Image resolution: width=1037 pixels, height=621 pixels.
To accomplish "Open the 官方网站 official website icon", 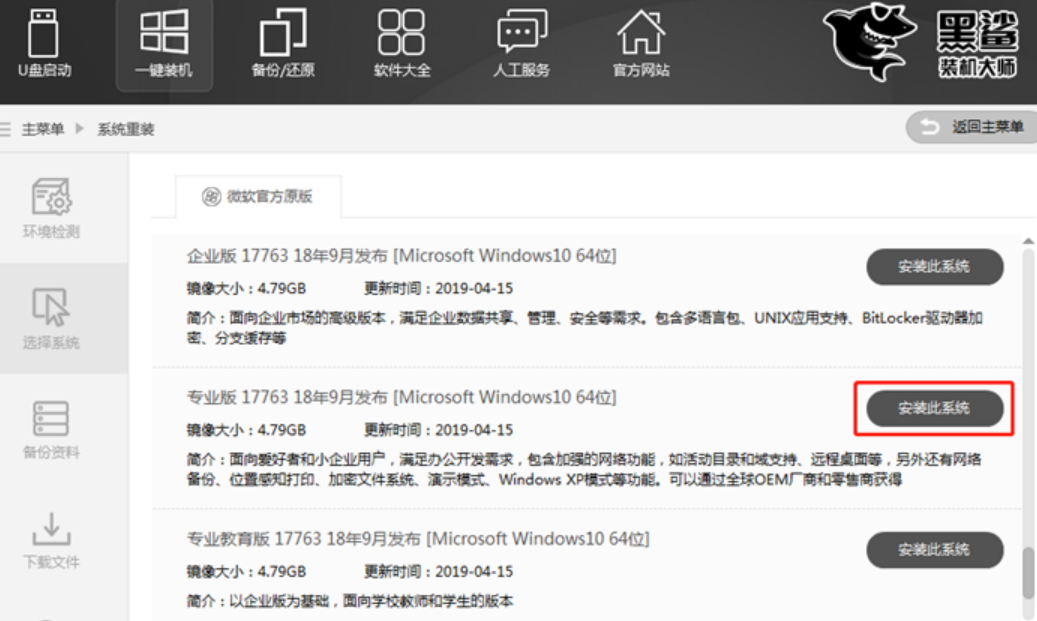I will [x=641, y=44].
